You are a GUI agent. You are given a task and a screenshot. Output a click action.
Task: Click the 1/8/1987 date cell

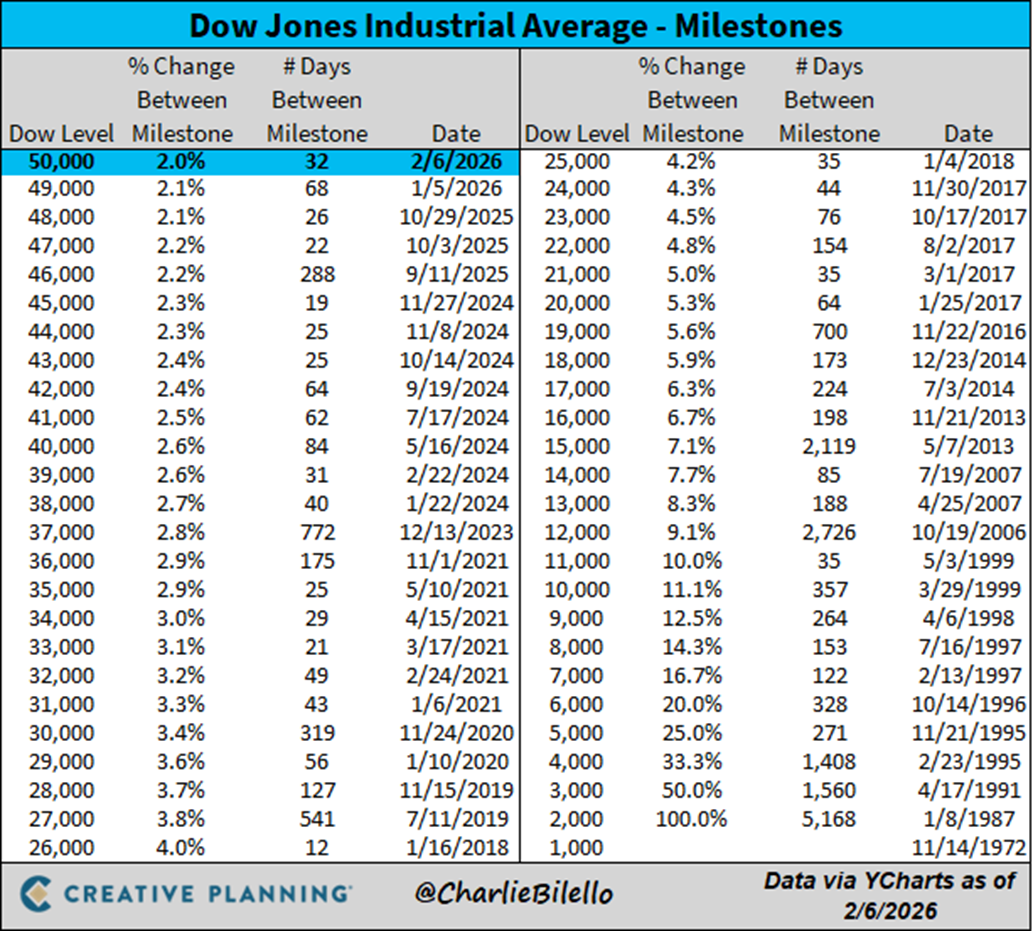pyautogui.click(x=983, y=819)
